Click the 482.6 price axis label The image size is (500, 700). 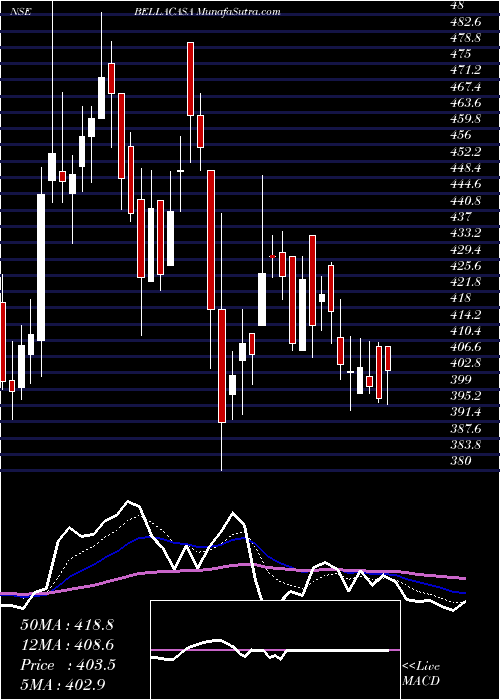[x=467, y=21]
